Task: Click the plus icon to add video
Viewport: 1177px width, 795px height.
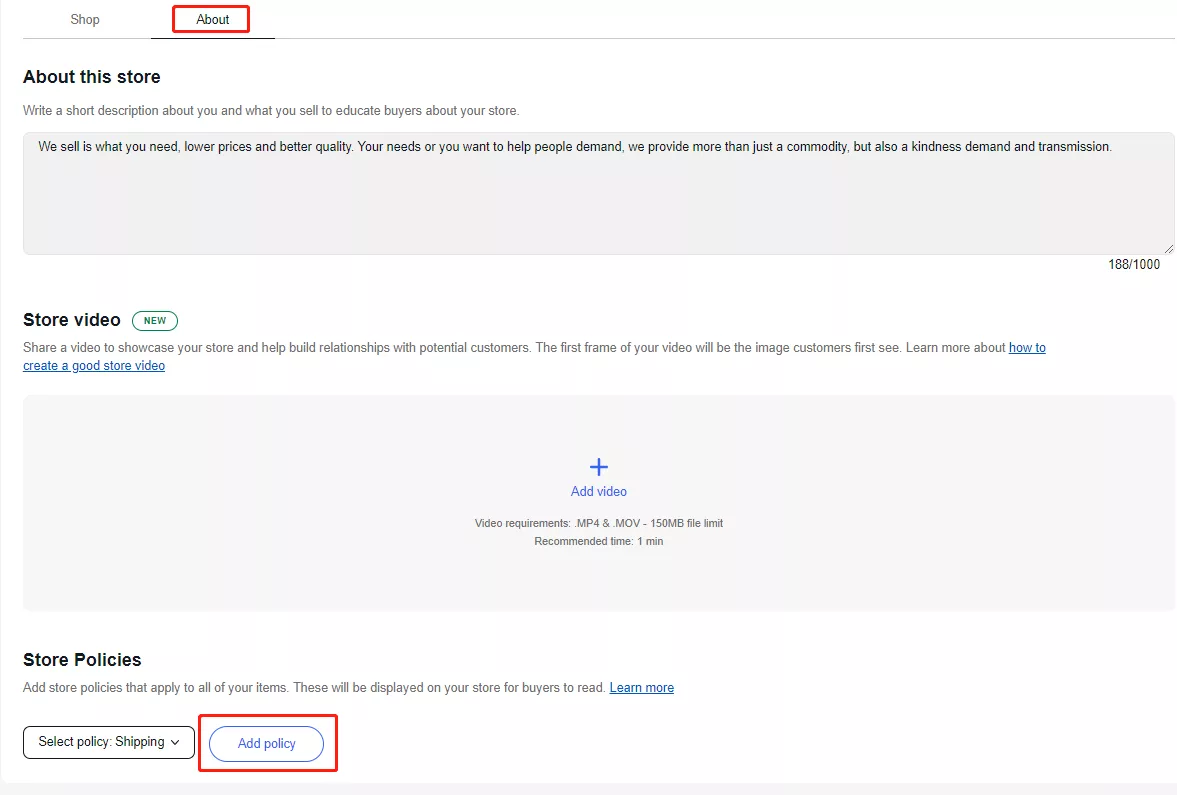Action: [598, 467]
